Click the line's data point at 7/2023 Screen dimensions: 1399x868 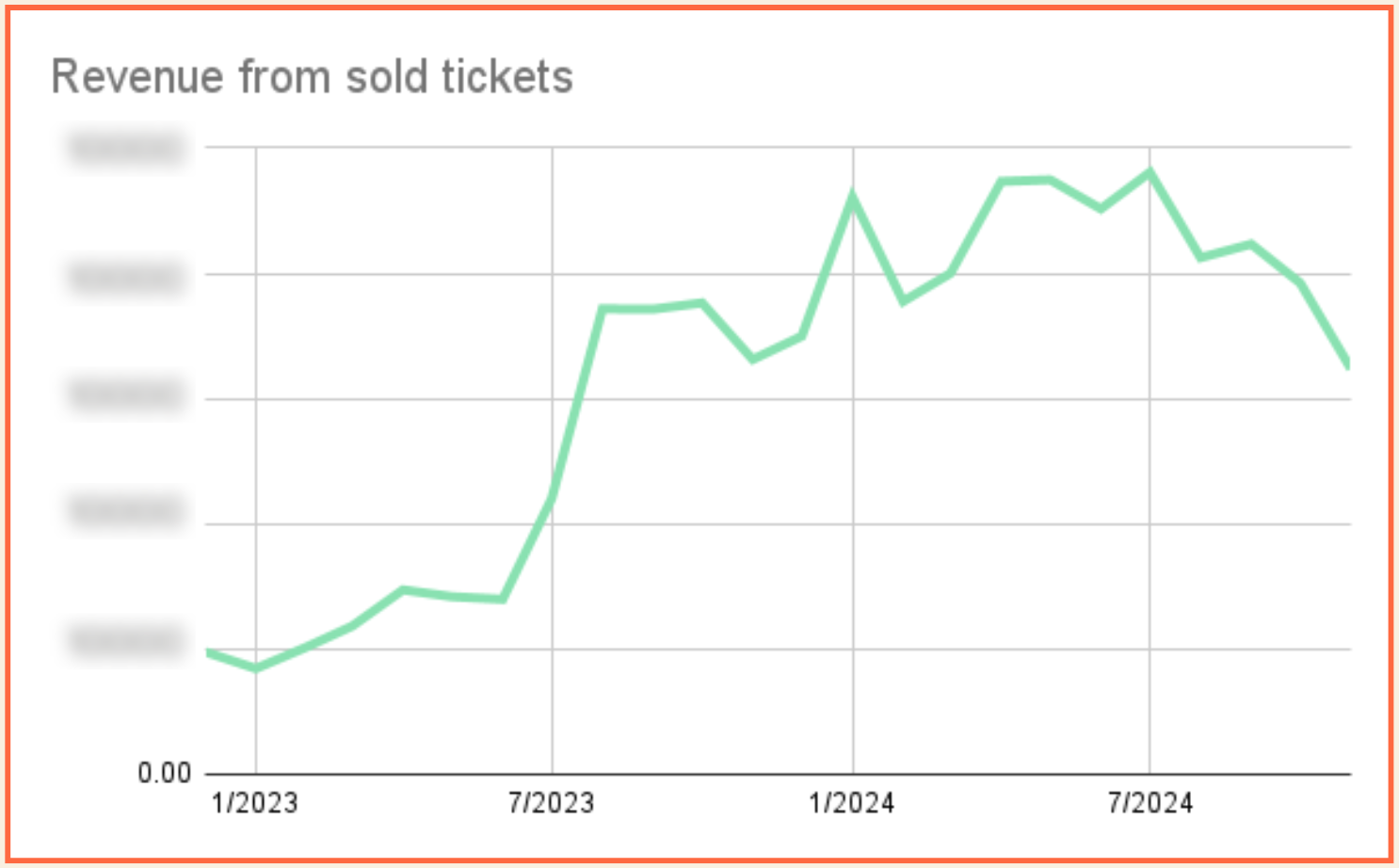pos(552,496)
